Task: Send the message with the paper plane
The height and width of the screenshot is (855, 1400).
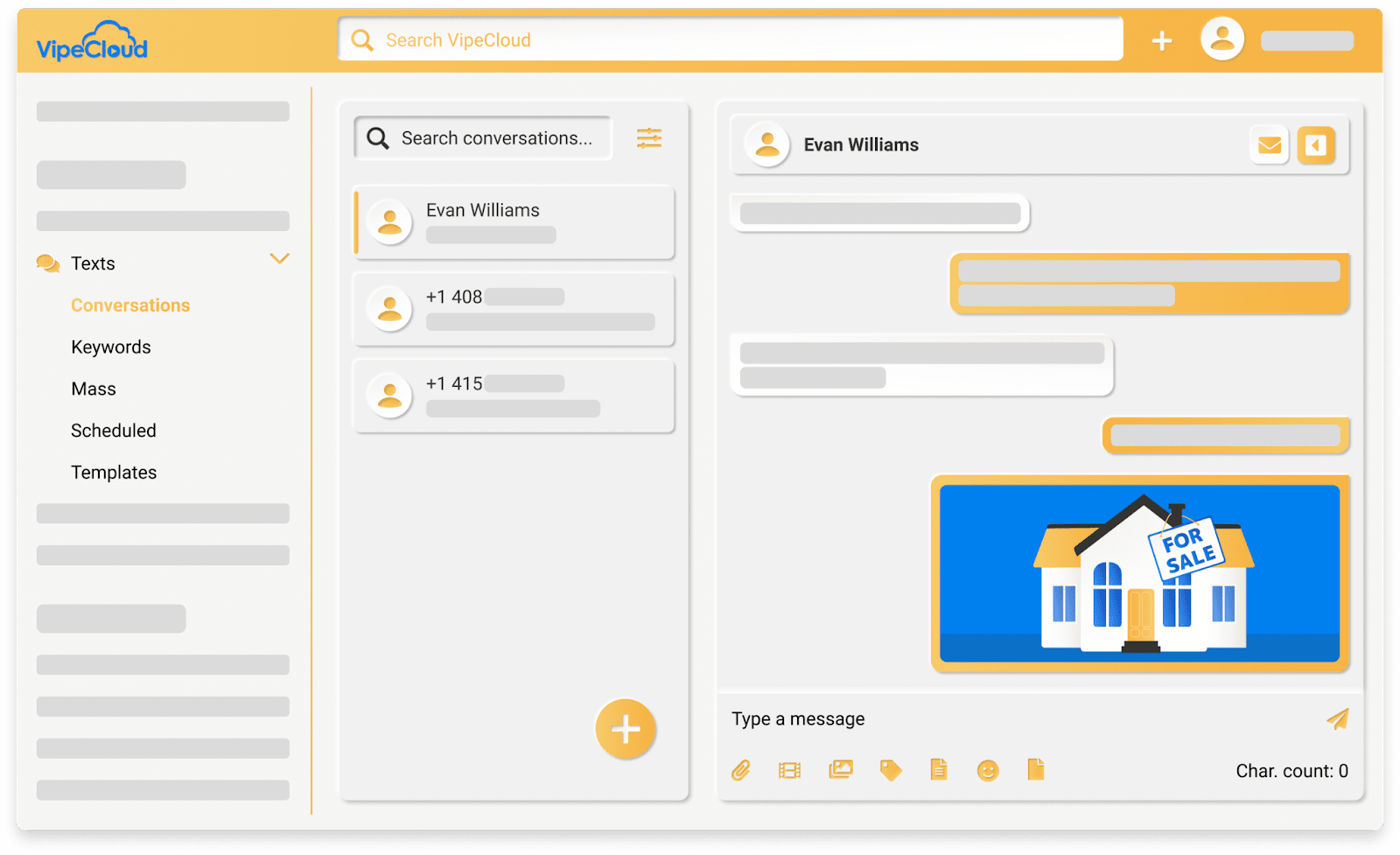Action: (1336, 718)
